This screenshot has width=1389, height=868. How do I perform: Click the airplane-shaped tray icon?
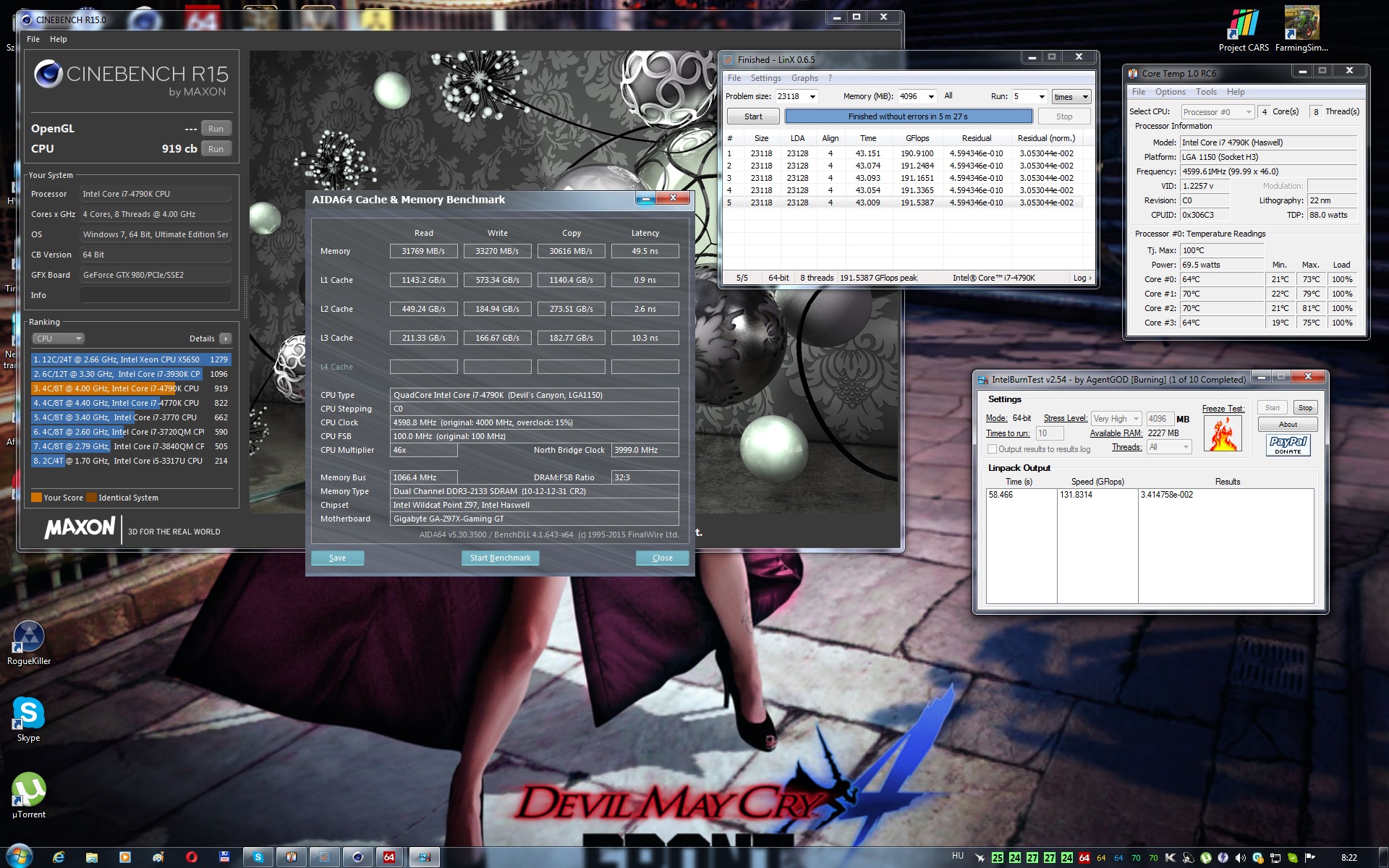pyautogui.click(x=980, y=858)
